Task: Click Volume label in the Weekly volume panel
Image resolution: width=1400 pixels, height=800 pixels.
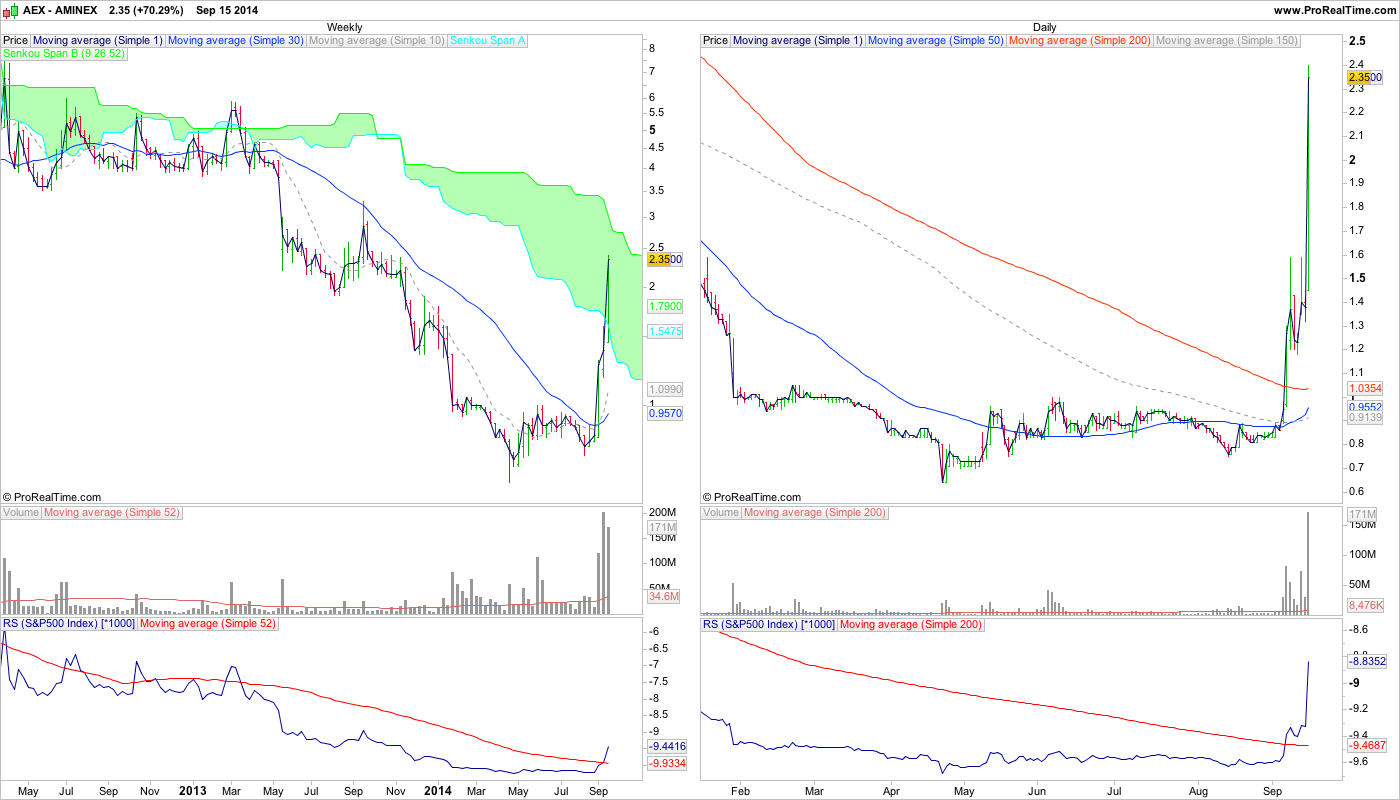Action: (x=22, y=513)
